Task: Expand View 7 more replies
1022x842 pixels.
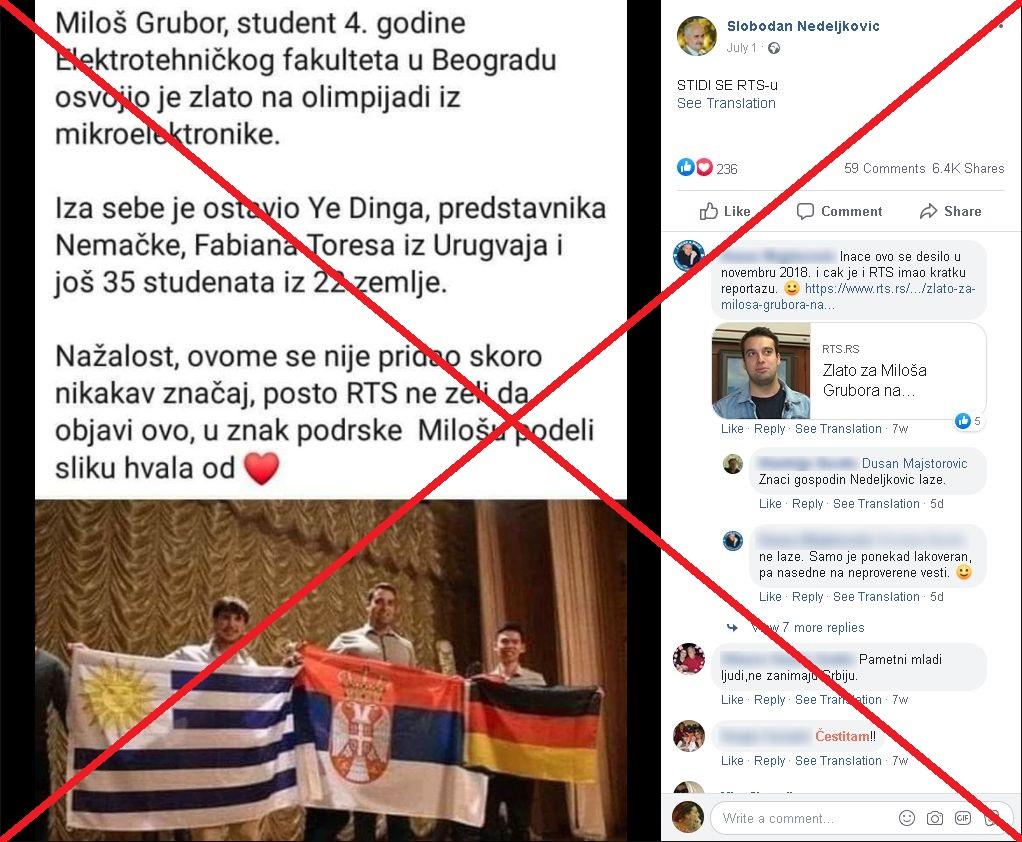Action: [808, 627]
